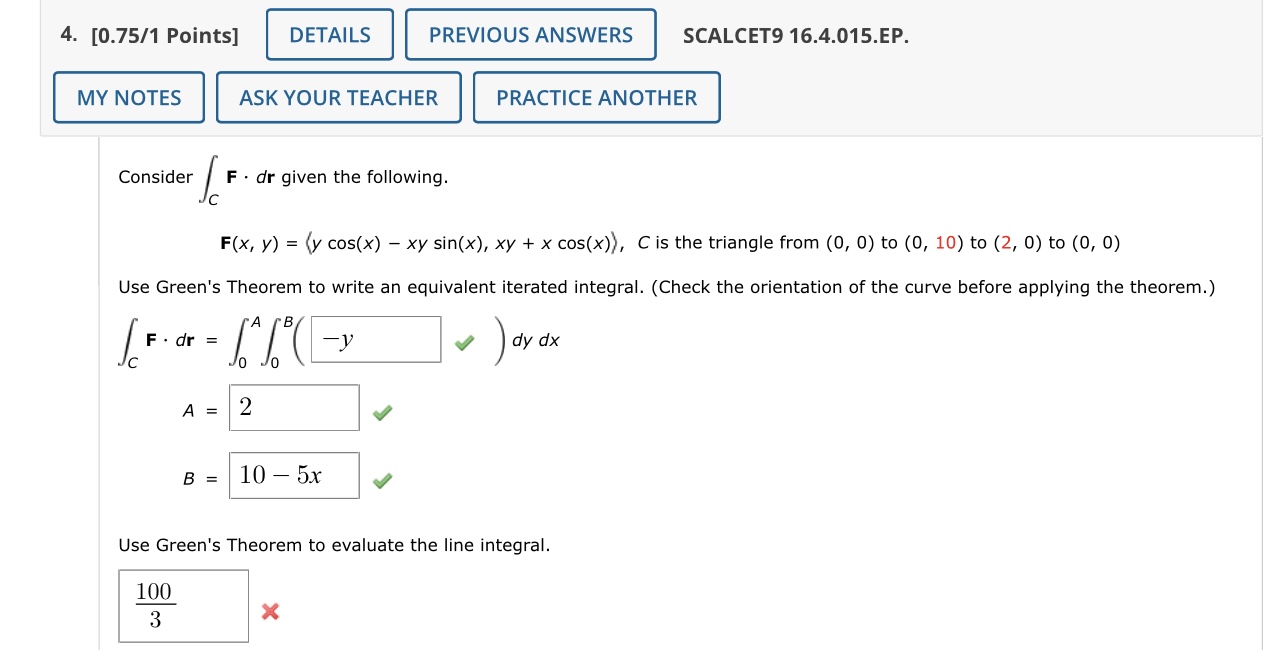Click the SCALCET9 16.4.015.EP textbook reference
1284x650 pixels.
click(x=795, y=36)
